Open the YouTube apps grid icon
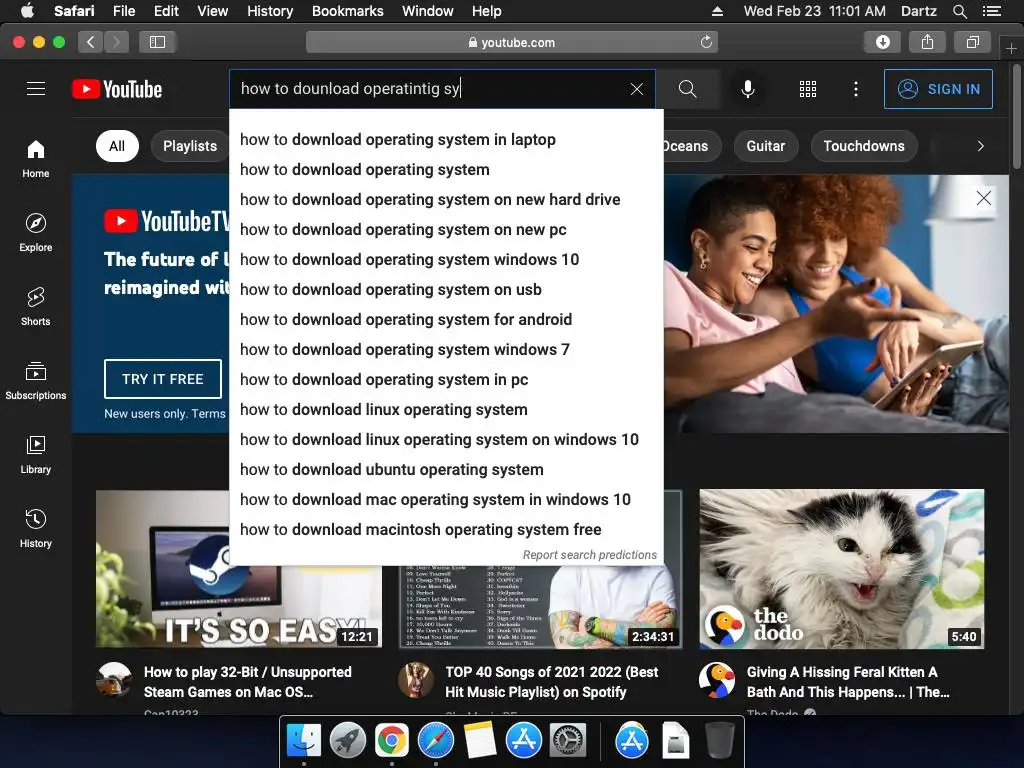This screenshot has height=768, width=1024. (808, 89)
